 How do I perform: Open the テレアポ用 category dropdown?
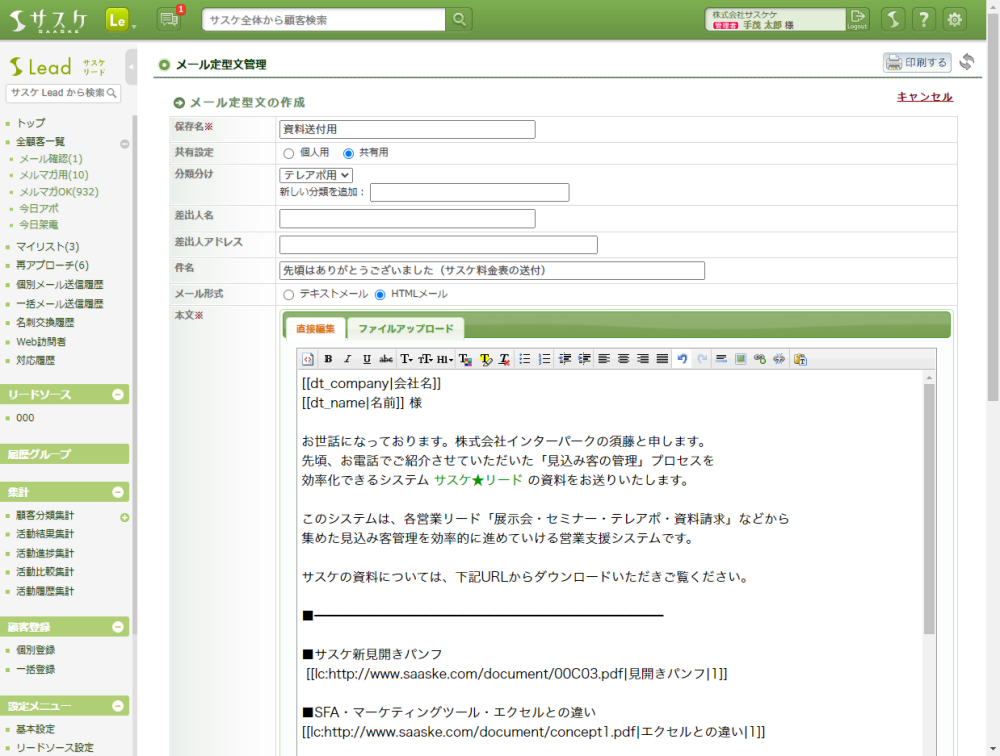click(x=316, y=175)
